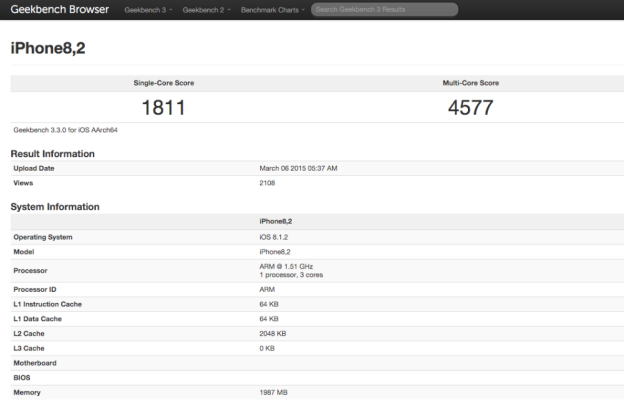Image resolution: width=624 pixels, height=406 pixels.
Task: Click the Multi-Core Score column header
Action: click(470, 83)
